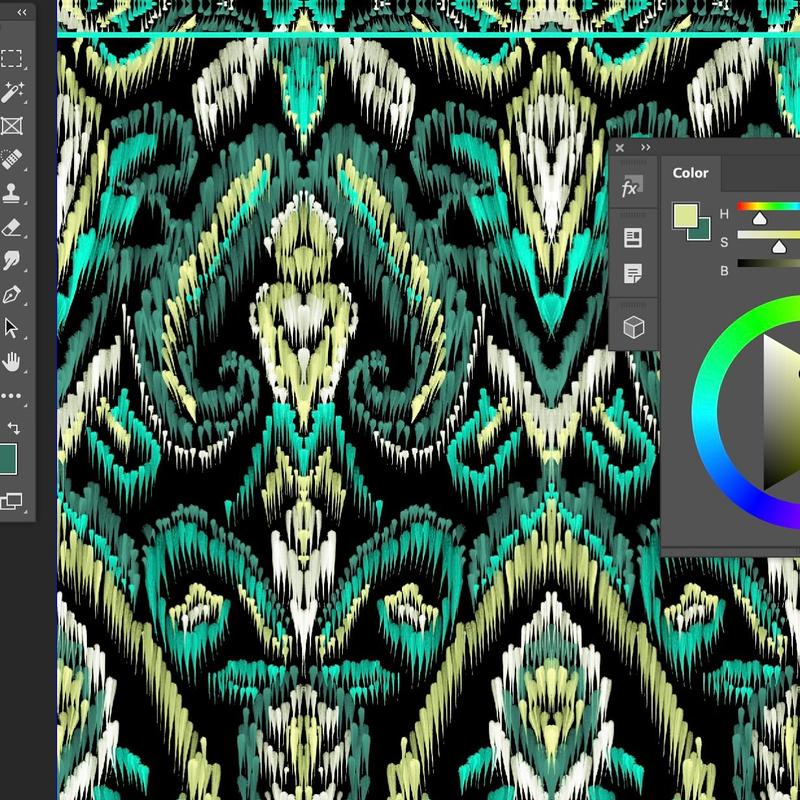Click the rainbow hue gradient bar
Screen dimensions: 800x800
pos(768,206)
